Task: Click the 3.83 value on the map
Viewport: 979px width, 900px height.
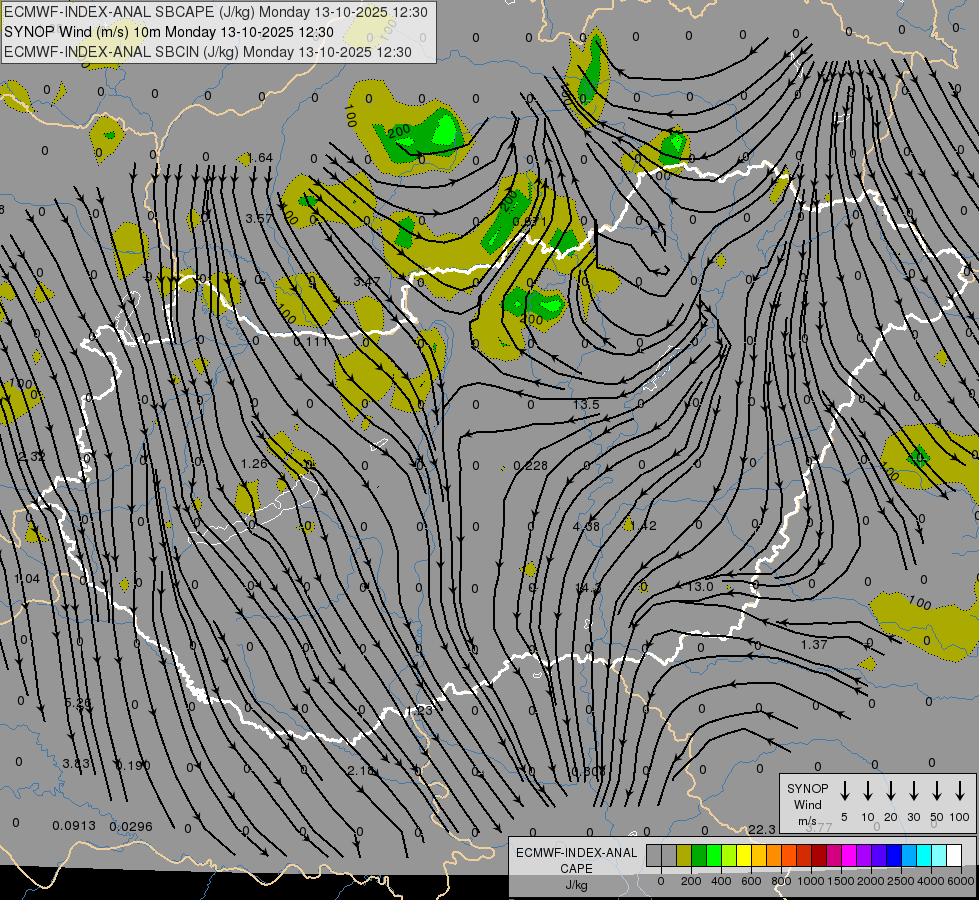Action: pyautogui.click(x=76, y=764)
